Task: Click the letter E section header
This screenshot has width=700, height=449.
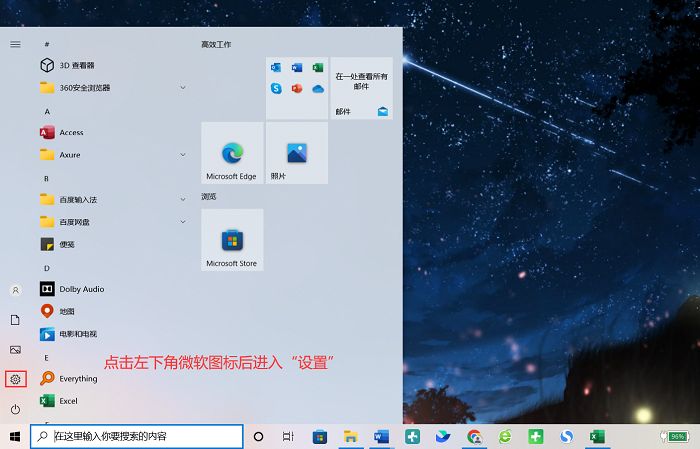Action: click(x=46, y=358)
